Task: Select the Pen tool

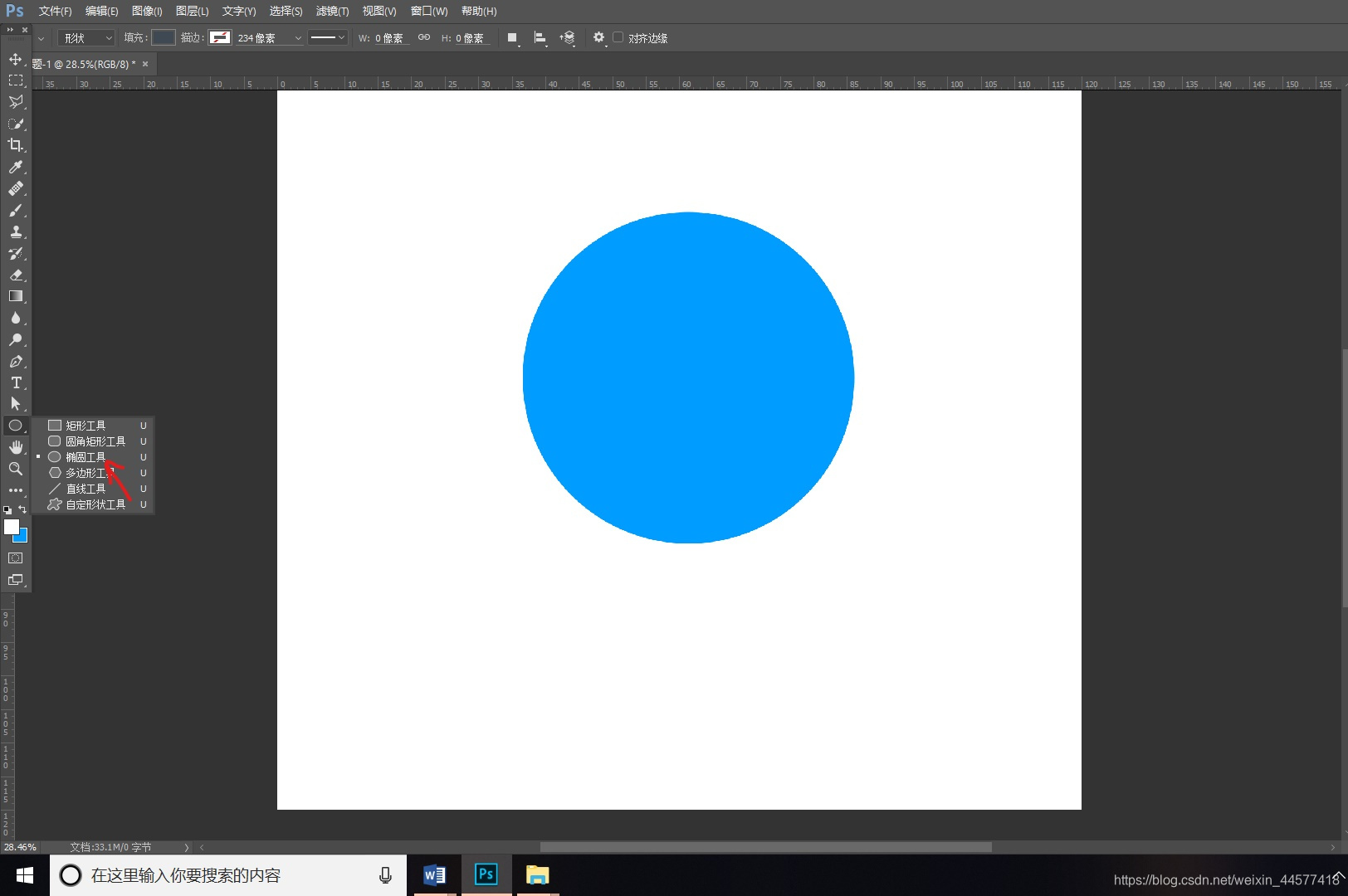Action: pos(16,361)
